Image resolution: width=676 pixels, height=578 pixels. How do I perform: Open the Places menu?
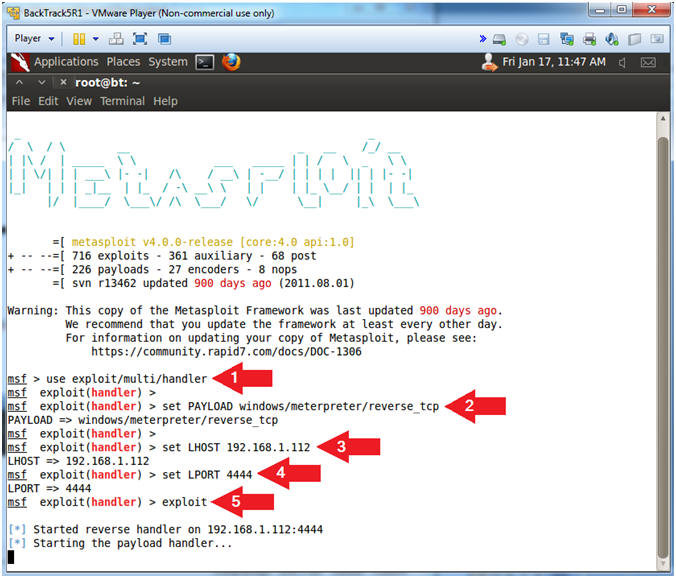[x=123, y=62]
